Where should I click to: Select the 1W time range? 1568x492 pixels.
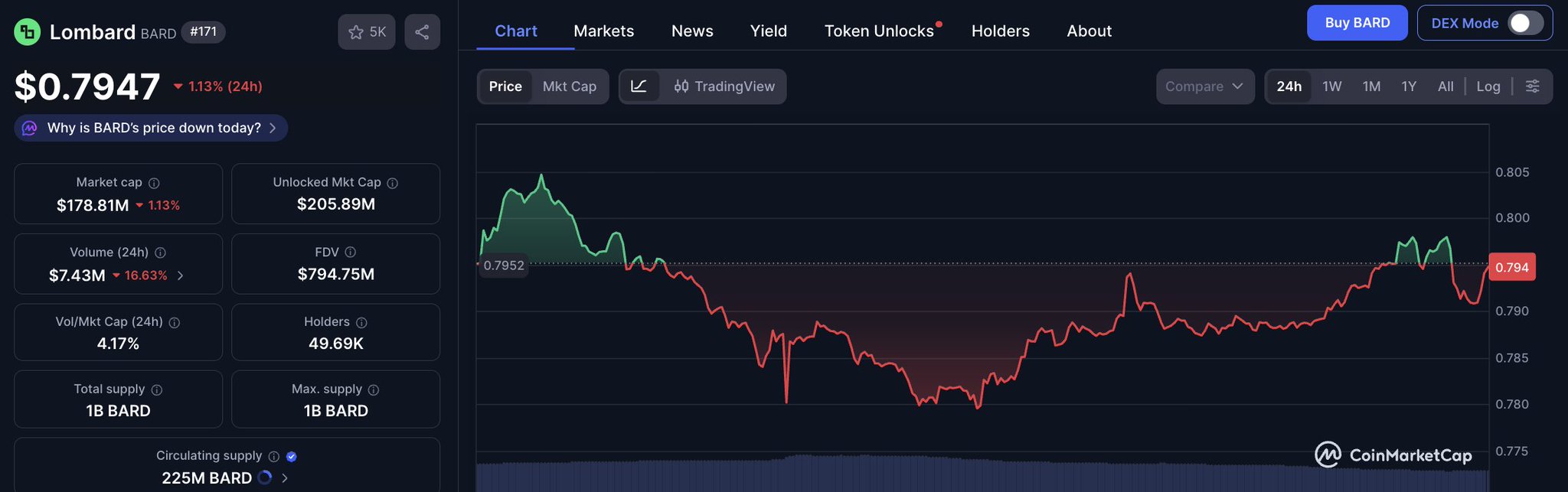coord(1331,86)
